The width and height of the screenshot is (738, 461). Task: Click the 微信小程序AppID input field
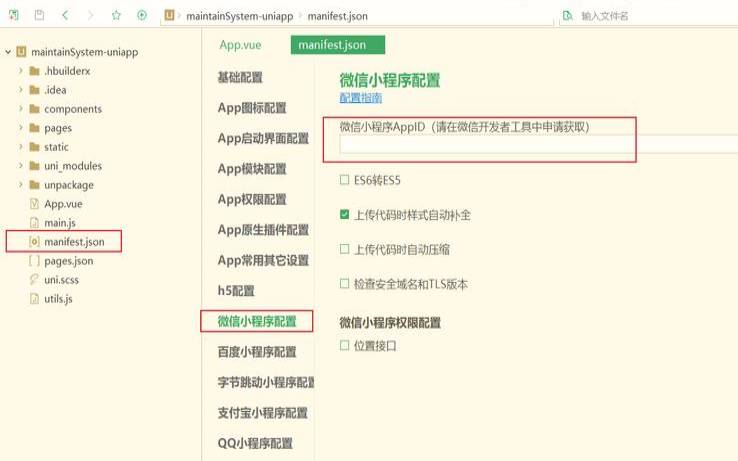538,144
